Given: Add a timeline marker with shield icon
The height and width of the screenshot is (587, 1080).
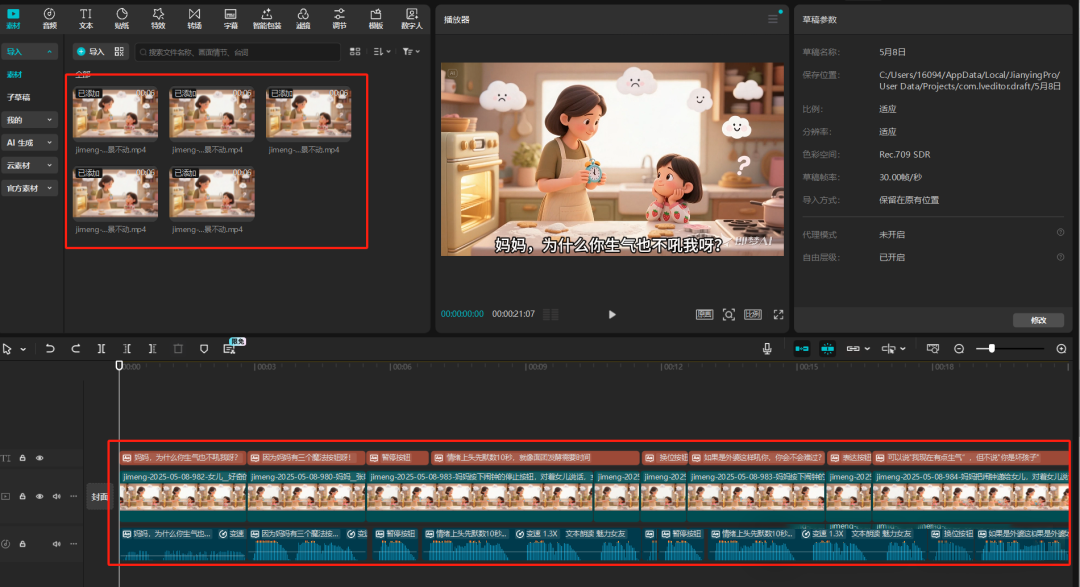Looking at the screenshot, I should click(x=204, y=349).
